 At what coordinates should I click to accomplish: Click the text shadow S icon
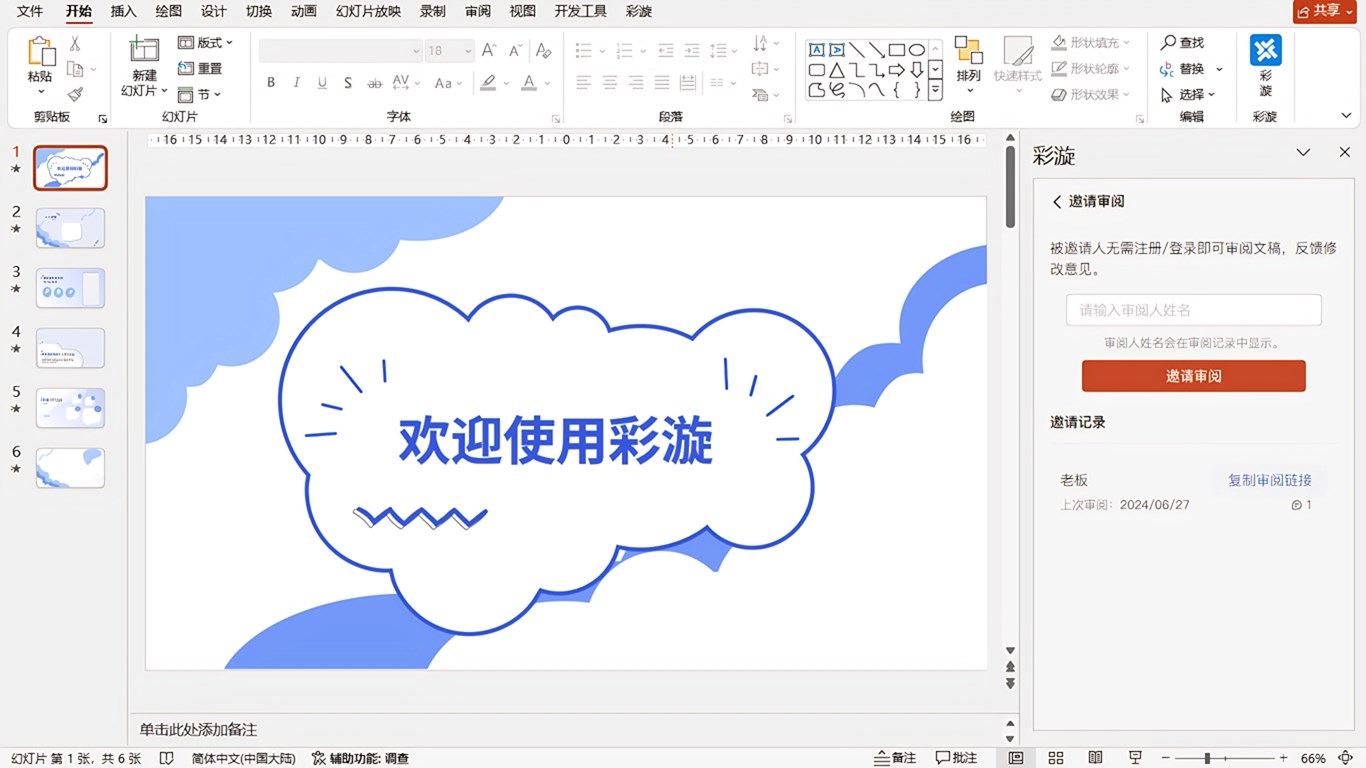pyautogui.click(x=347, y=83)
